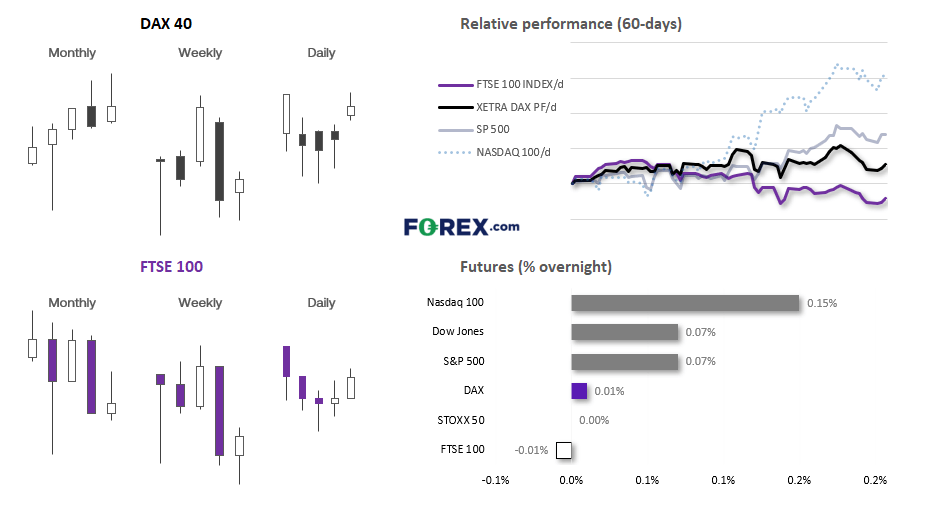The width and height of the screenshot is (927, 510).
Task: Click the S&P 500 futures bar
Action: (x=624, y=361)
